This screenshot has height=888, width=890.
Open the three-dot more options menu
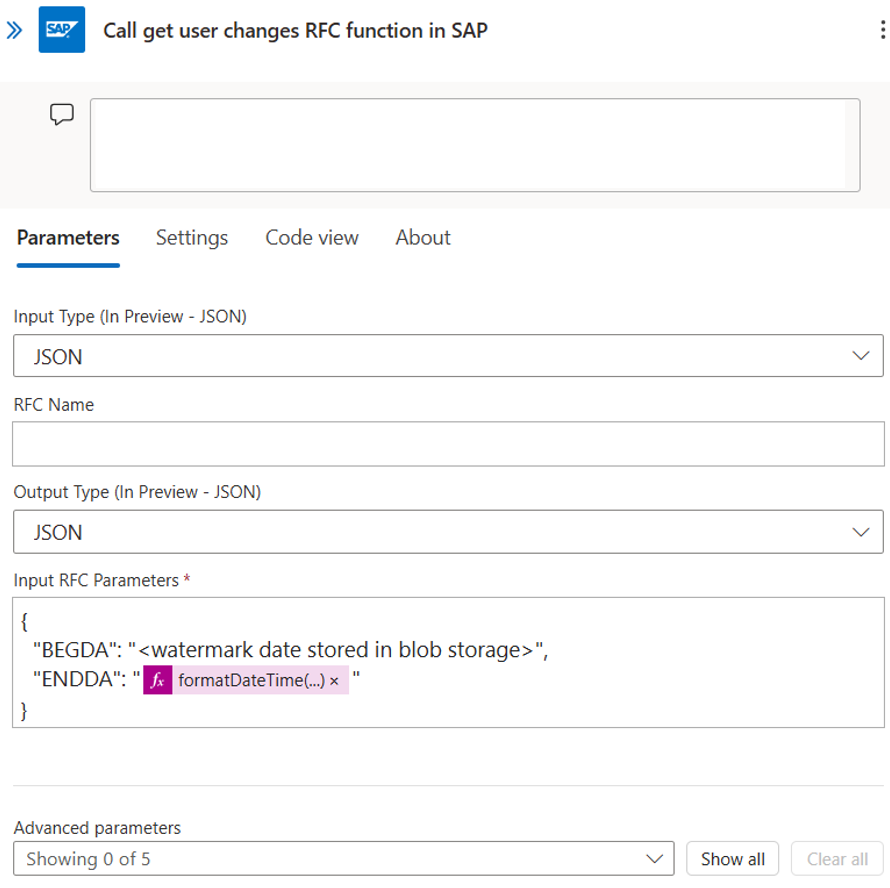pyautogui.click(x=881, y=30)
